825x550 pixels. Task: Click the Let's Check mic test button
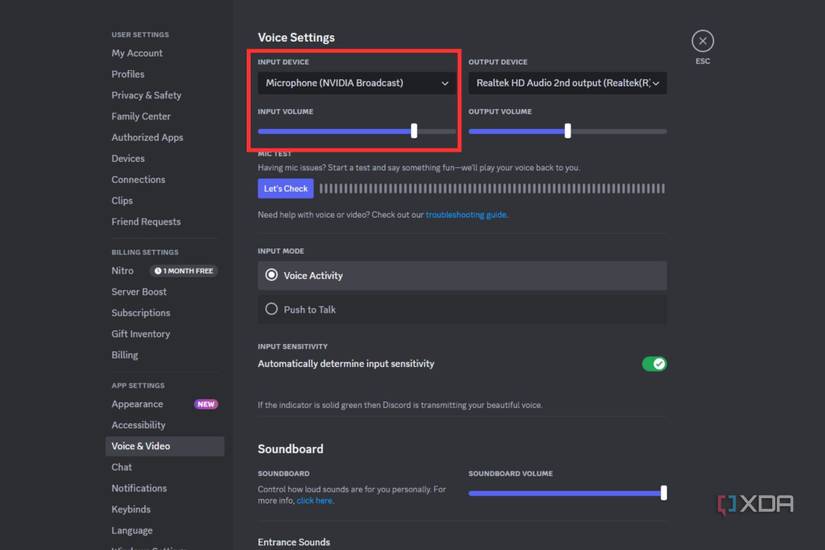tap(286, 188)
